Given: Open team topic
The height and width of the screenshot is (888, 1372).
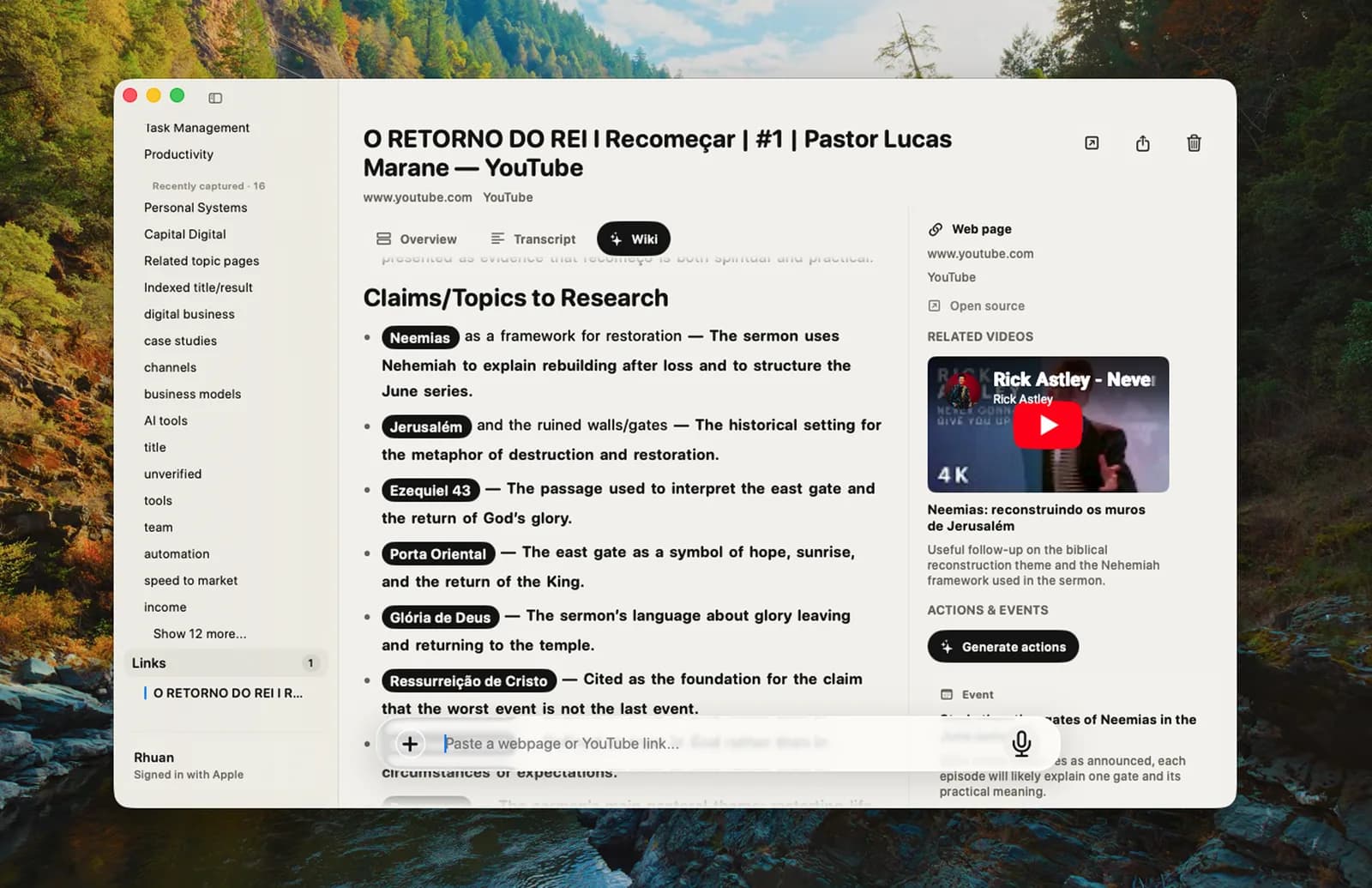Looking at the screenshot, I should point(158,527).
